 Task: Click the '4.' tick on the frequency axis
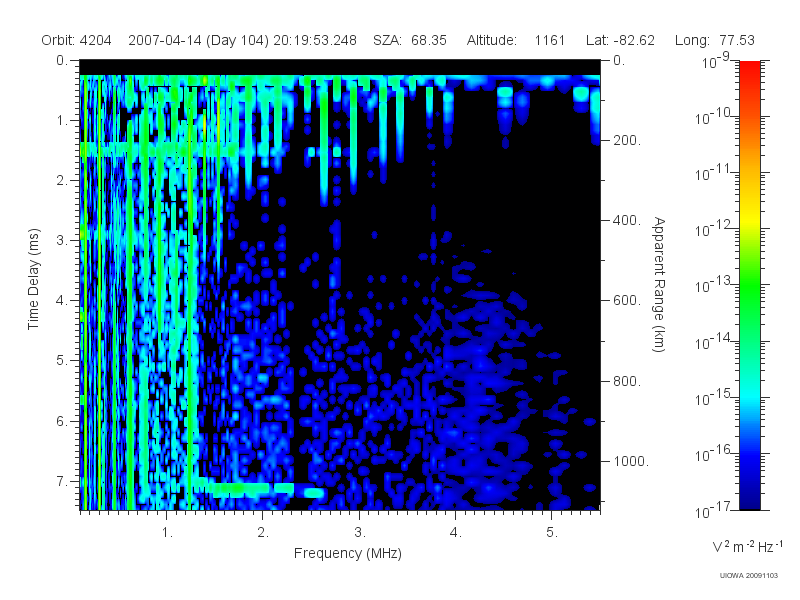click(456, 533)
